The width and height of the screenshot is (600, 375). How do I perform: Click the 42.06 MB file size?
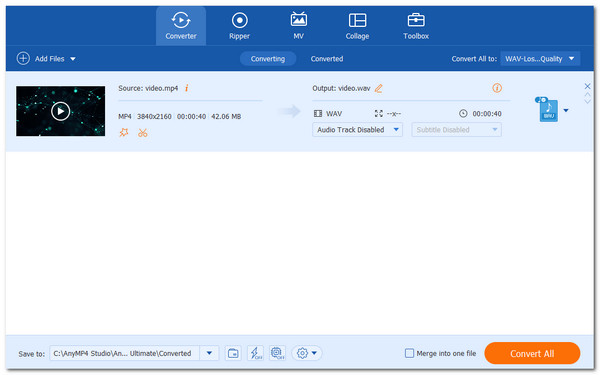[x=226, y=116]
